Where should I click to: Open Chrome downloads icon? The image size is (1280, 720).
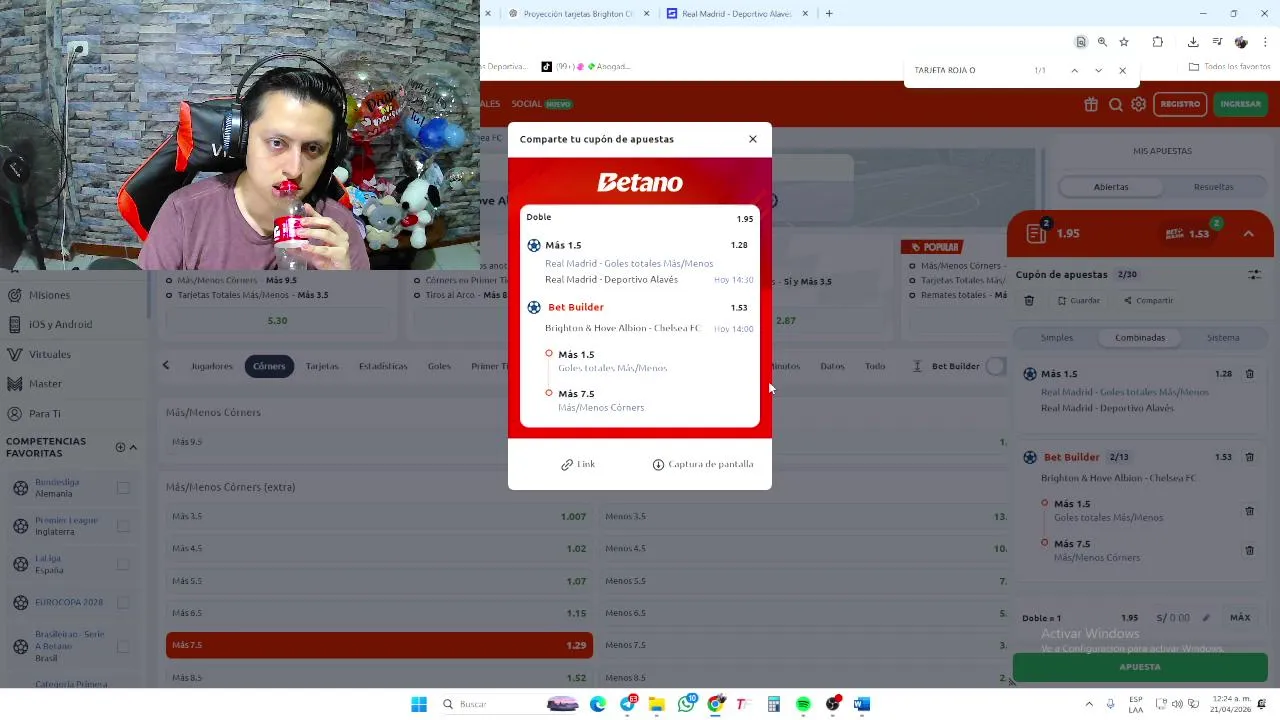(x=1193, y=42)
